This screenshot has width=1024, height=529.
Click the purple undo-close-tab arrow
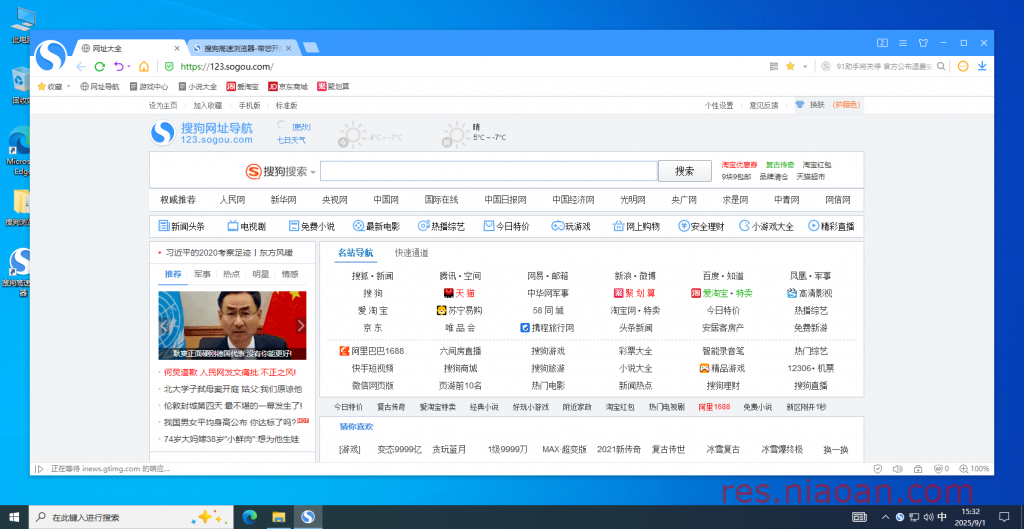click(x=118, y=67)
